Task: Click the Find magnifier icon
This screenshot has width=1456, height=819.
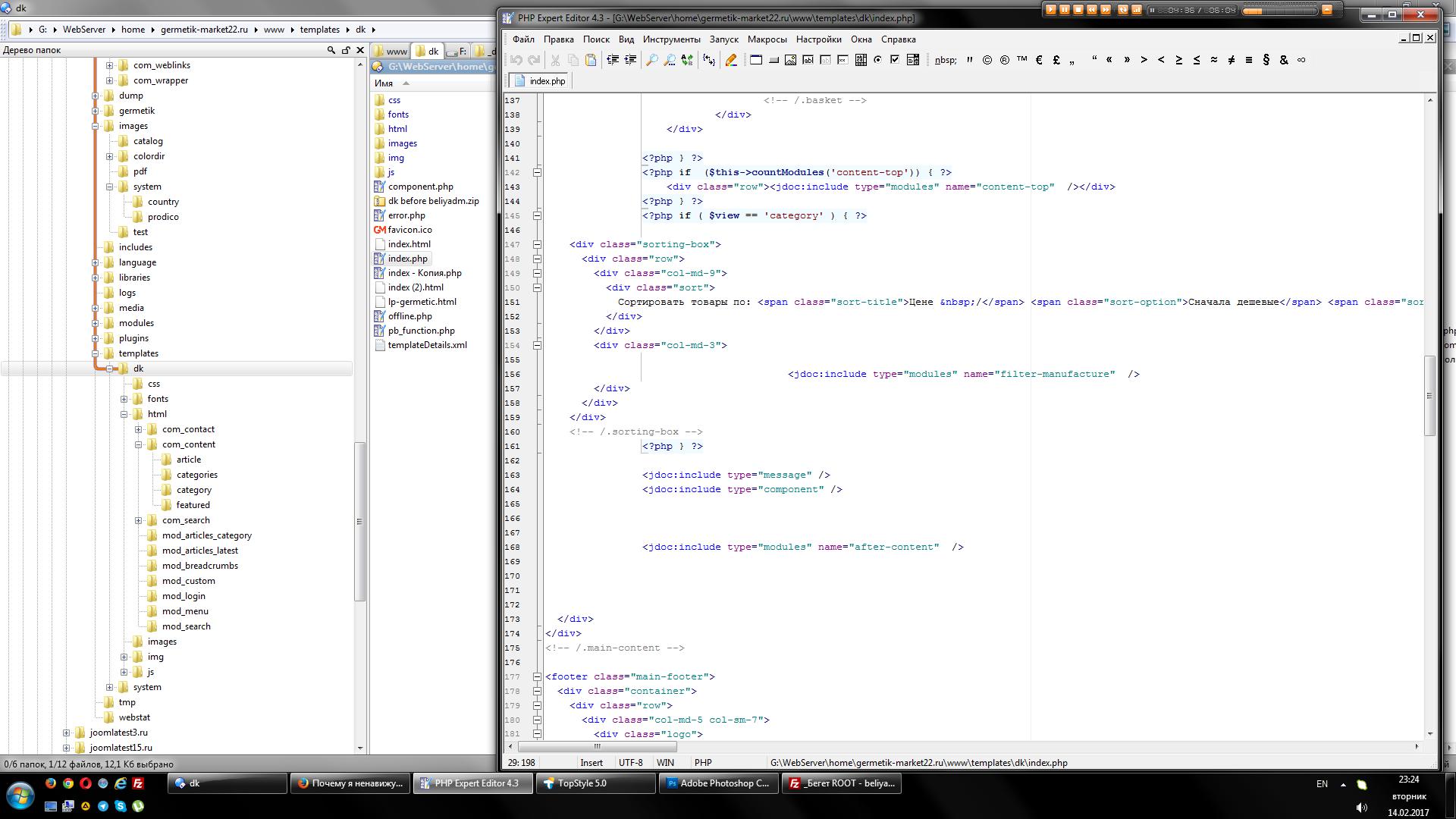Action: (651, 60)
